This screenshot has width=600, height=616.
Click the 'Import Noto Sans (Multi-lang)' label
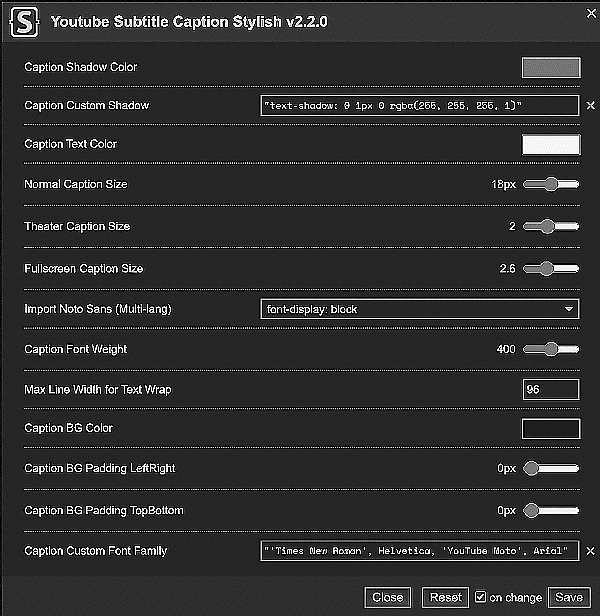coord(98,309)
